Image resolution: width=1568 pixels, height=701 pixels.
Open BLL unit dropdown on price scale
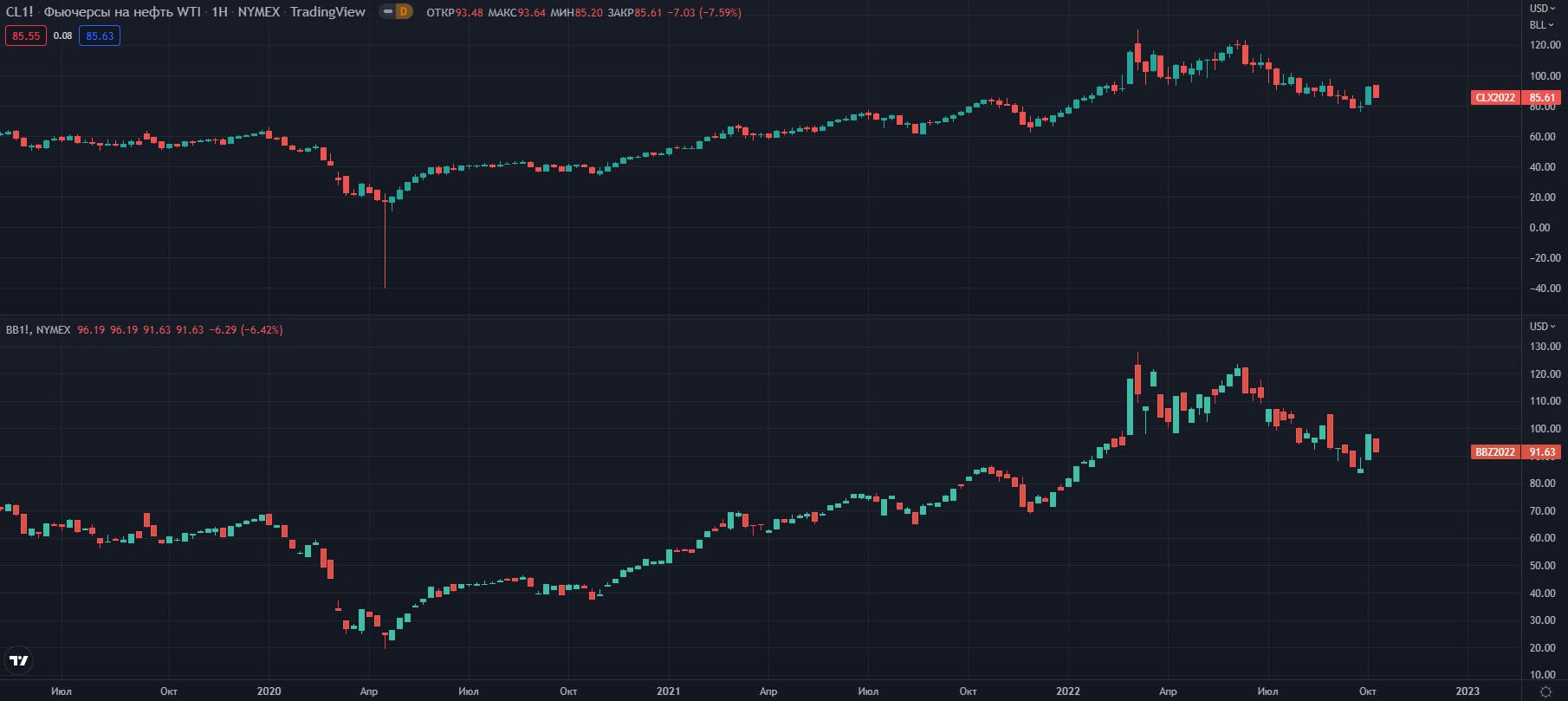pos(1541,25)
